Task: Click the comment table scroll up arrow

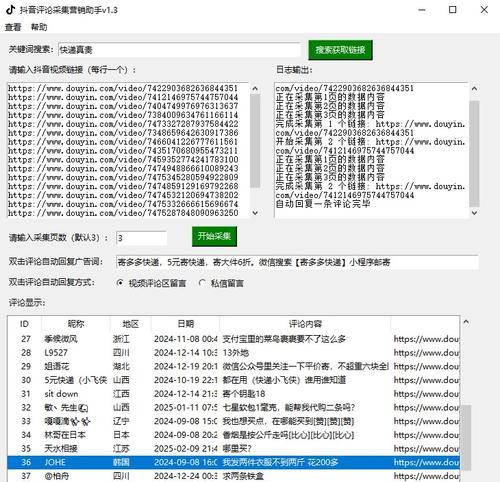Action: click(466, 322)
